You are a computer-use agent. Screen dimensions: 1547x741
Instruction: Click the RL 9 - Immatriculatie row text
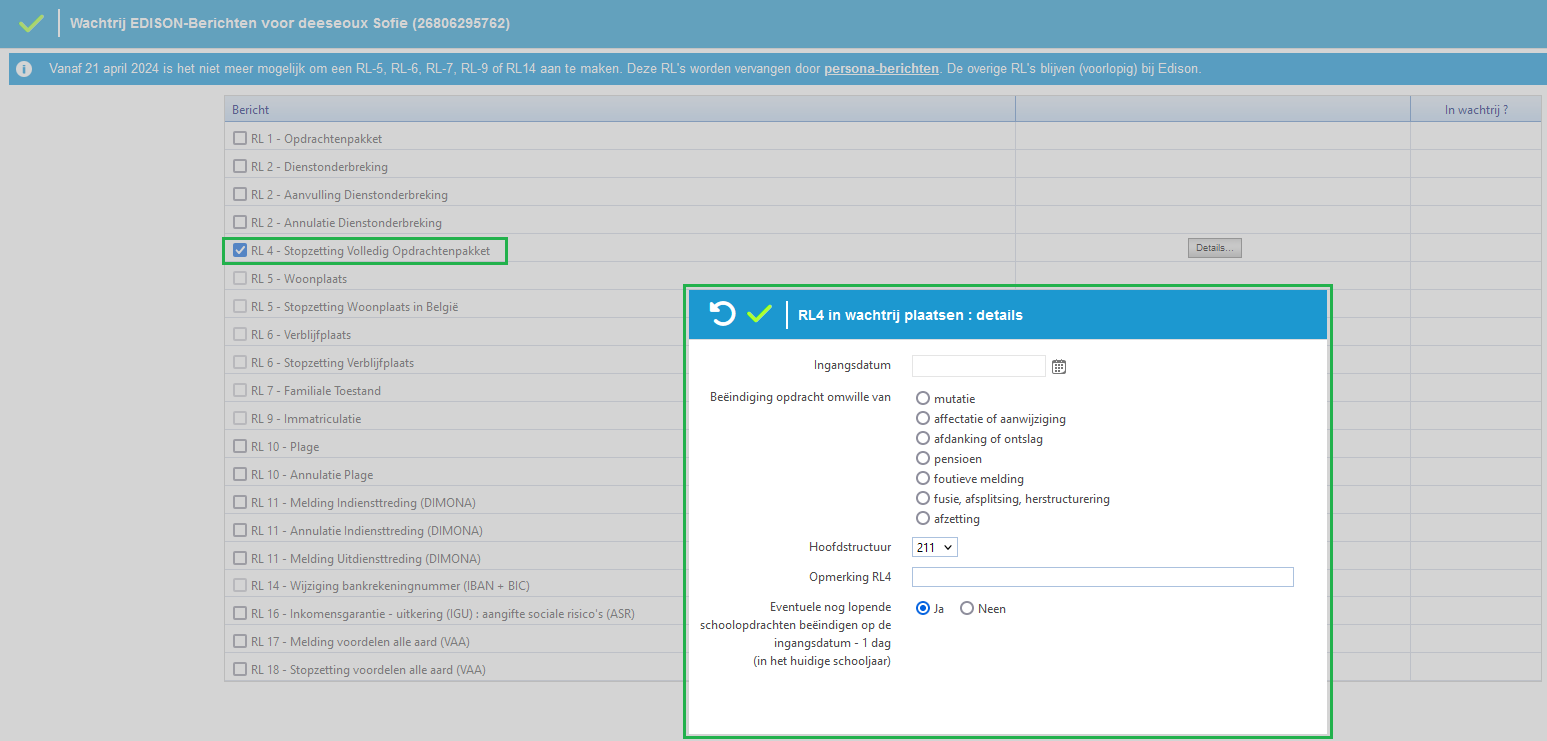(x=306, y=419)
